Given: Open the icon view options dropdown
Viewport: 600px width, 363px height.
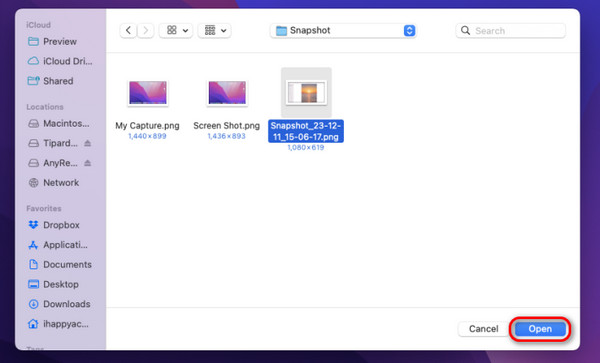Looking at the screenshot, I should point(176,30).
